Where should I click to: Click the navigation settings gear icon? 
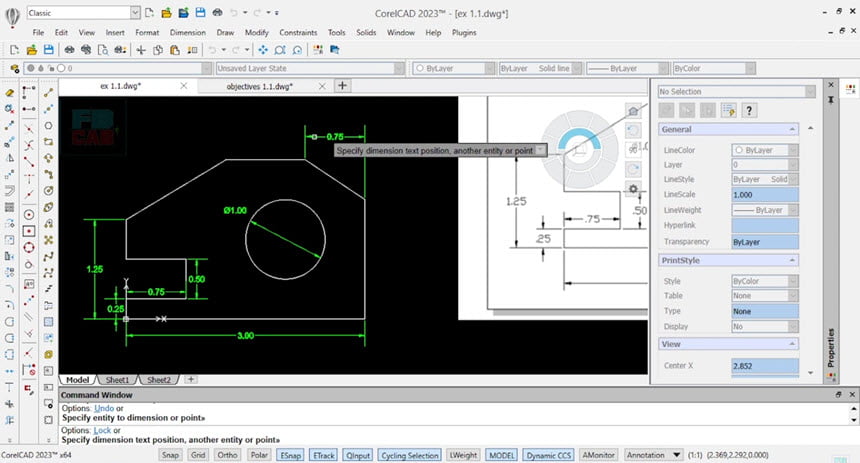tap(633, 189)
